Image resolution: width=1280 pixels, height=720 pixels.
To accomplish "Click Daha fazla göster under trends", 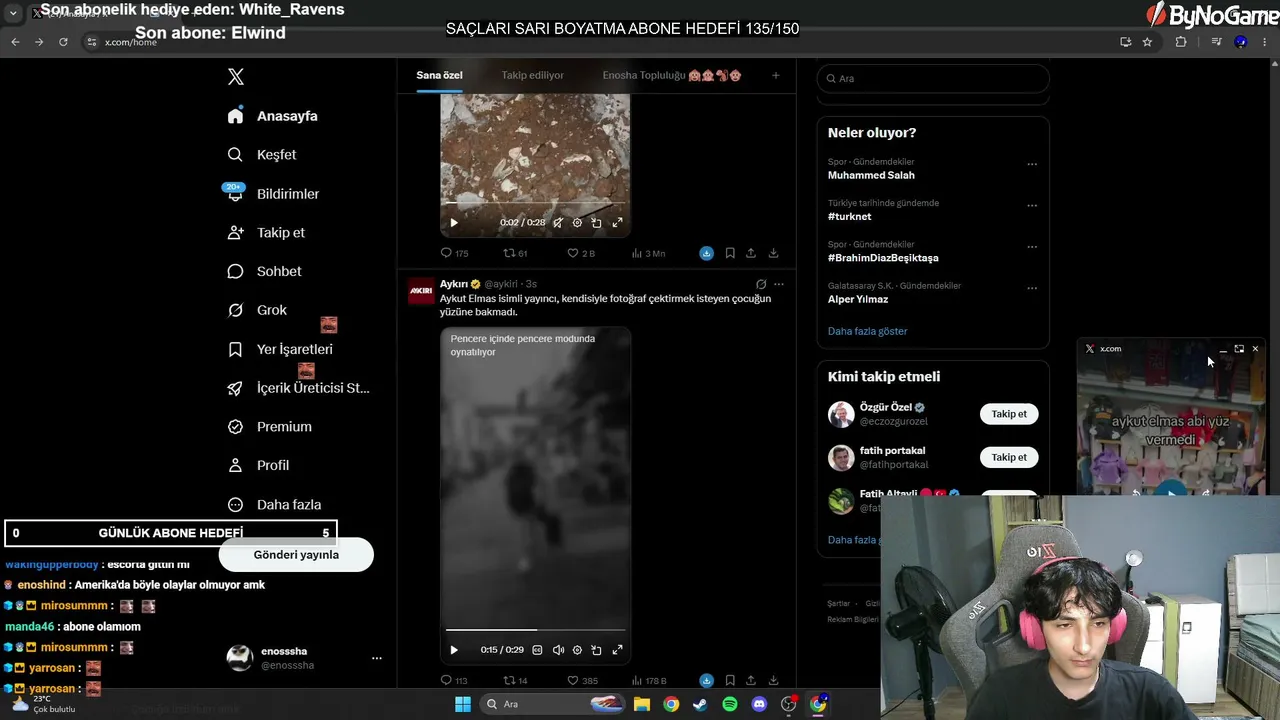I will pyautogui.click(x=868, y=331).
